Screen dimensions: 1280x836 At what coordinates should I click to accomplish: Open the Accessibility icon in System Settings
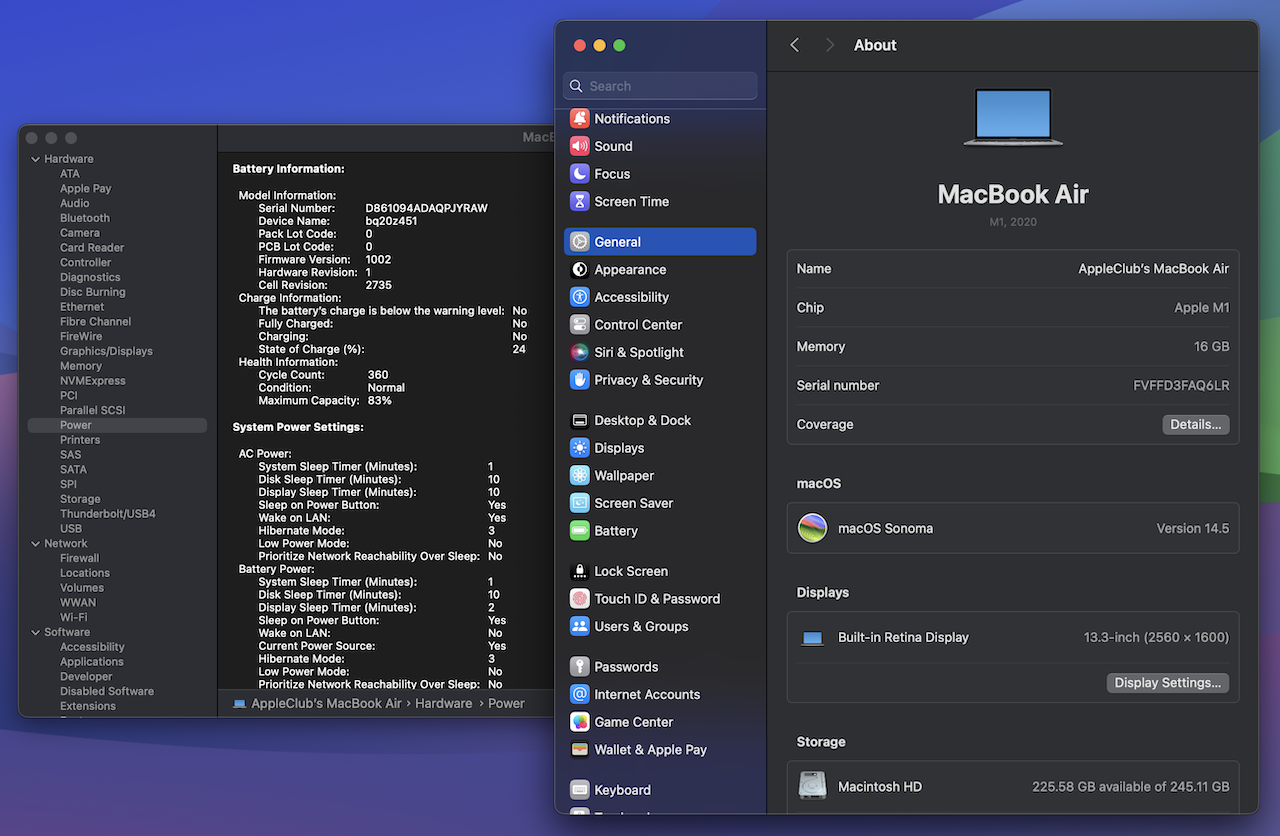(x=580, y=297)
